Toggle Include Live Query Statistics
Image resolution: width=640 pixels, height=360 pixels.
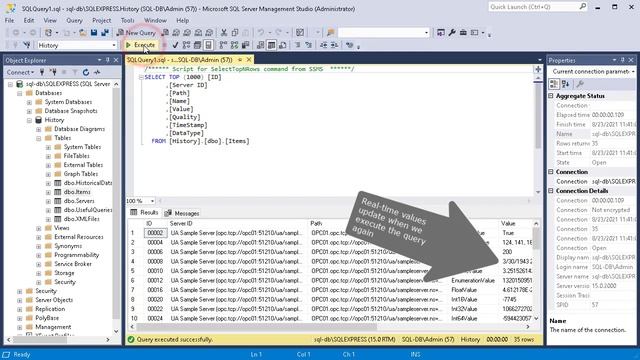[234, 45]
